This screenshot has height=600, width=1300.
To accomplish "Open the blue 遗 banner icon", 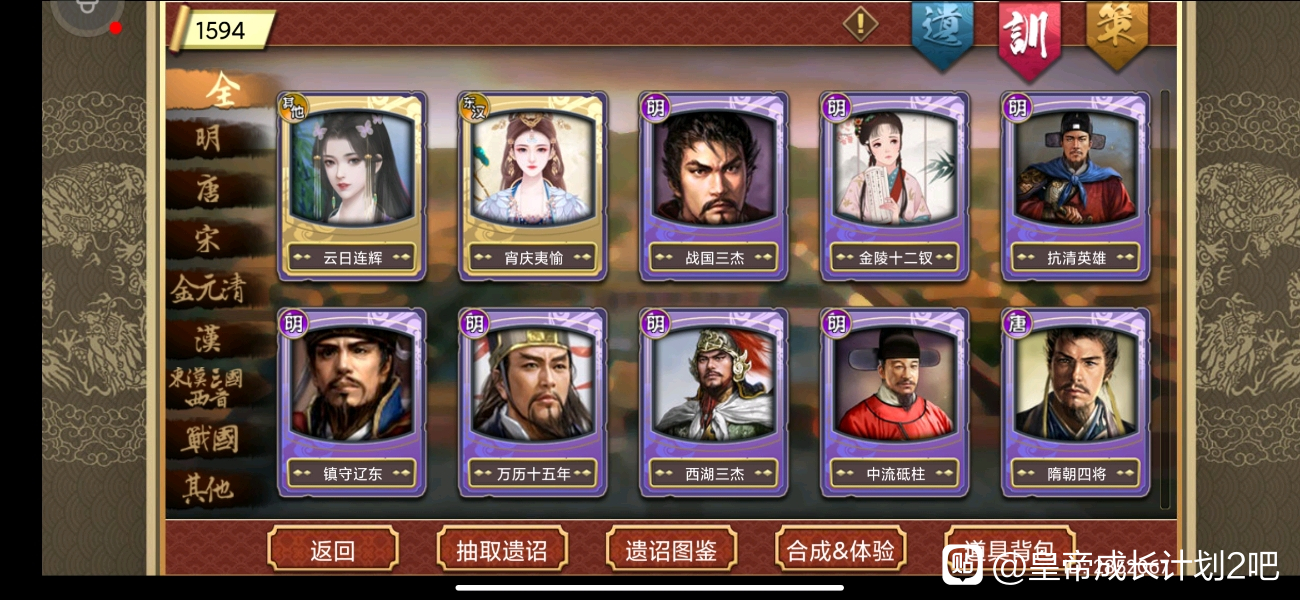I will click(x=942, y=33).
